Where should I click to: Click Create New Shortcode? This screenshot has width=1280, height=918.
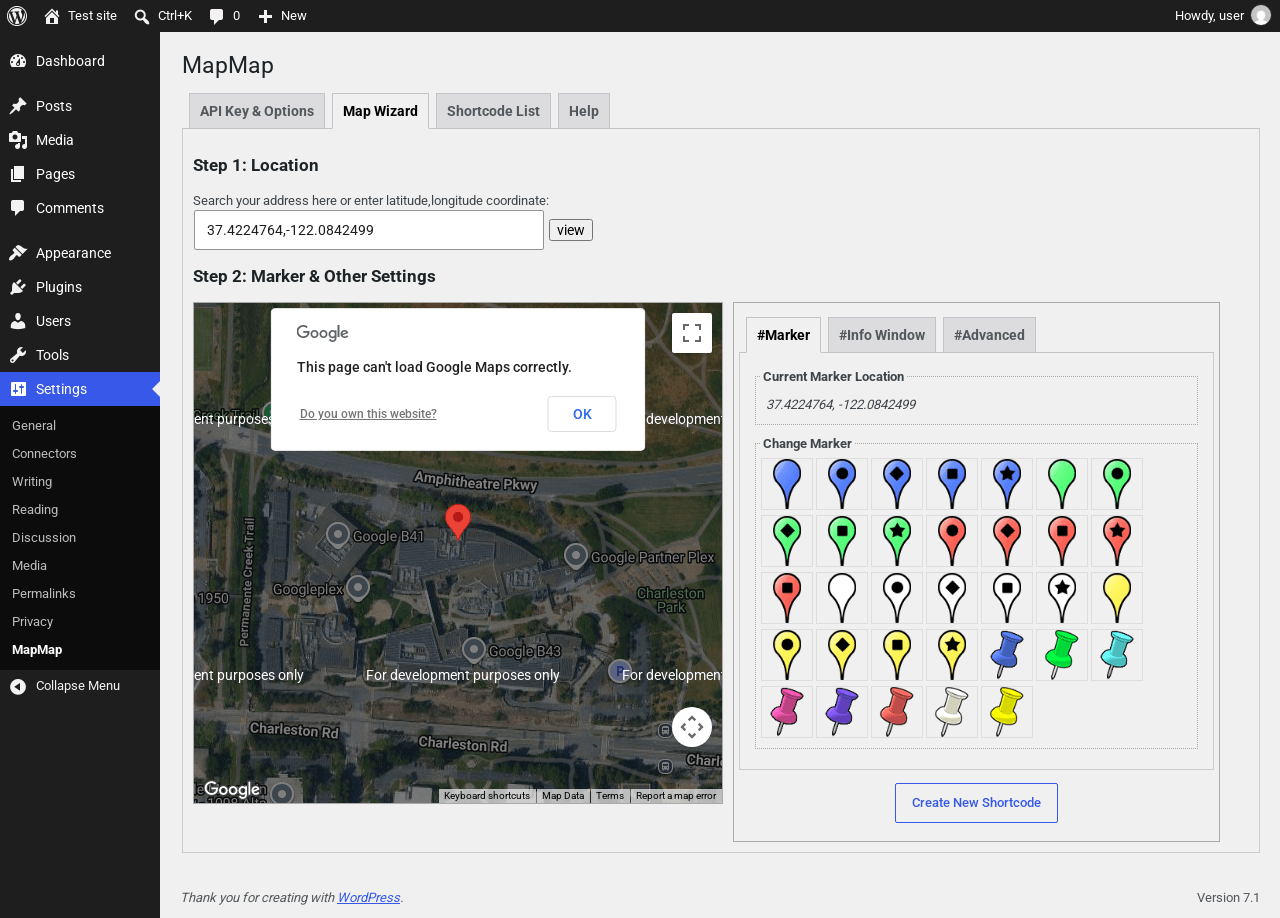pos(976,803)
